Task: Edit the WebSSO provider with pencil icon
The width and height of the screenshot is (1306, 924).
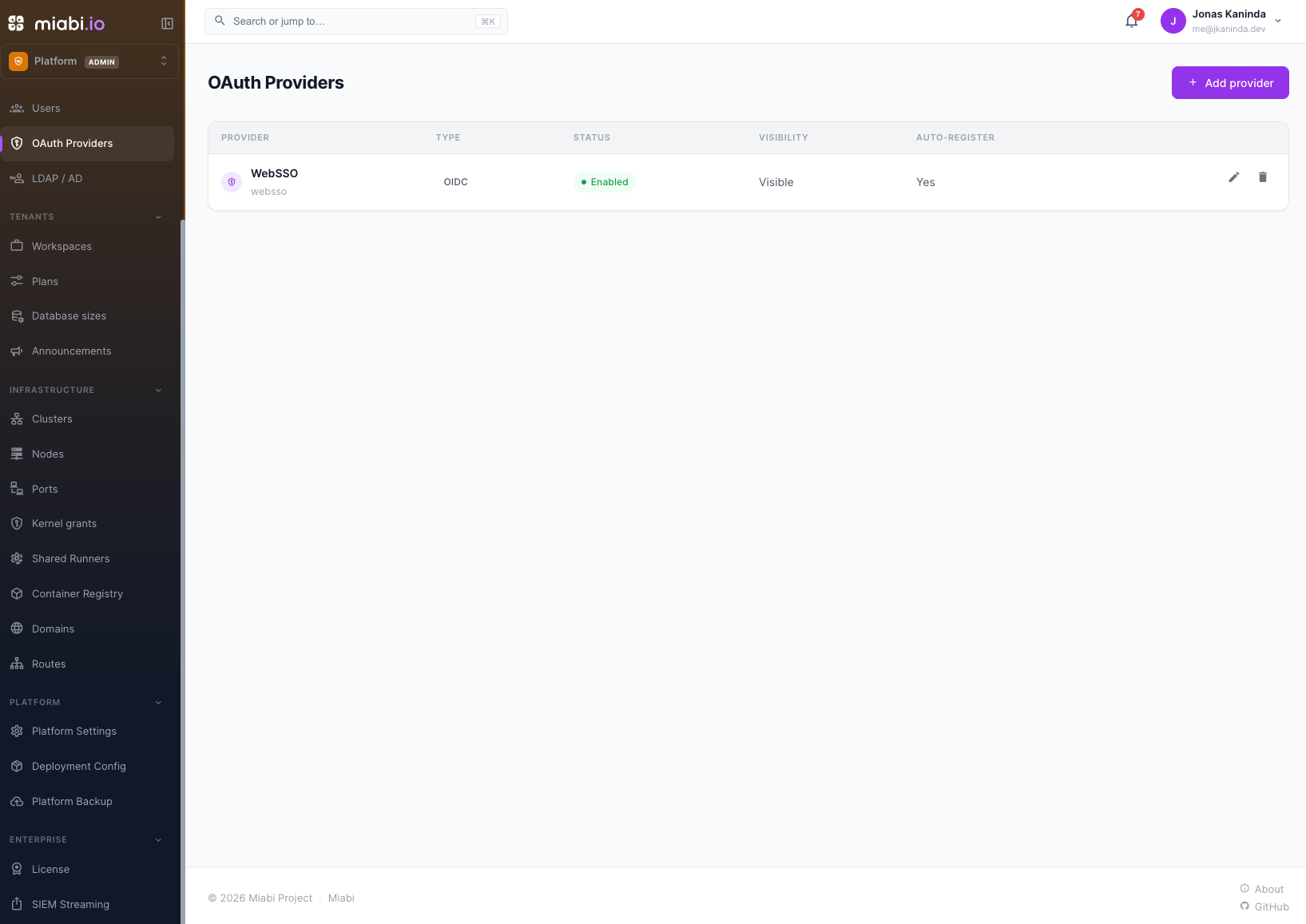Action: pyautogui.click(x=1234, y=177)
